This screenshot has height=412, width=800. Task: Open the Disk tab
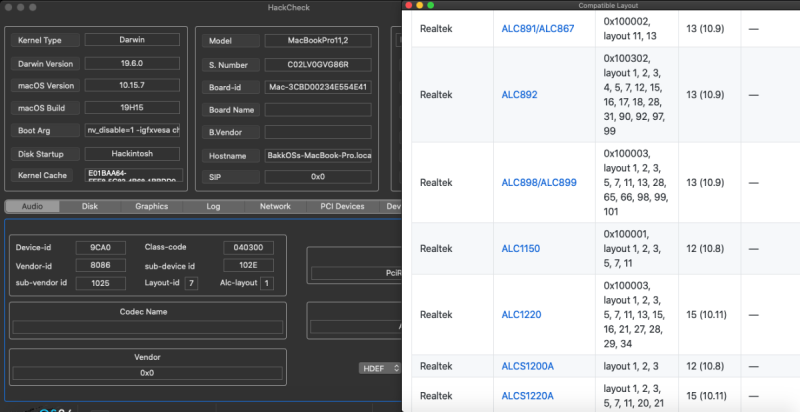(x=90, y=207)
